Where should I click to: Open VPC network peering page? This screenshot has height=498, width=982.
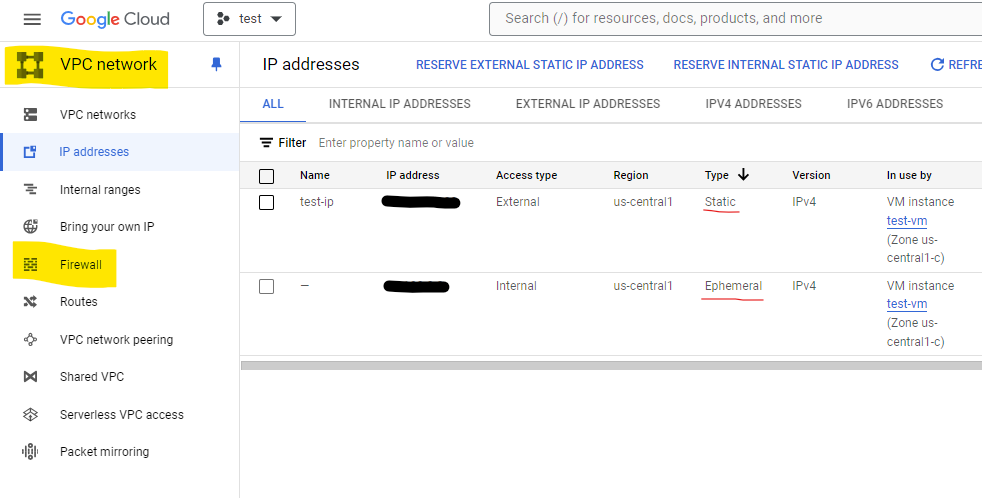(x=116, y=340)
